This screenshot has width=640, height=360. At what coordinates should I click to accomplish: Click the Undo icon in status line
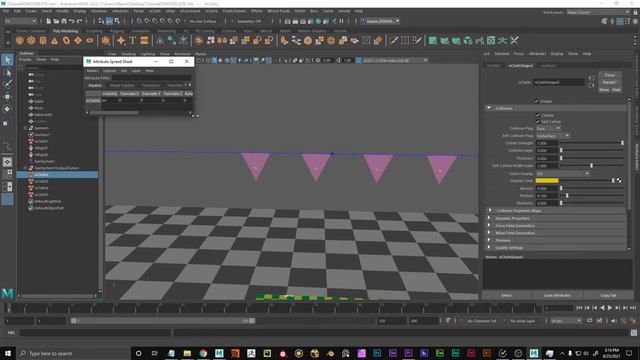[72, 21]
